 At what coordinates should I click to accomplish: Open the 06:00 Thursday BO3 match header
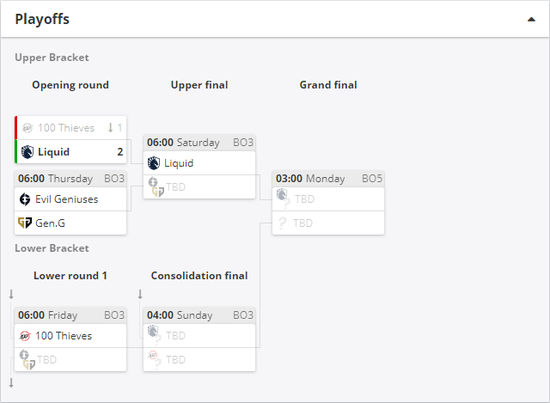(71, 179)
